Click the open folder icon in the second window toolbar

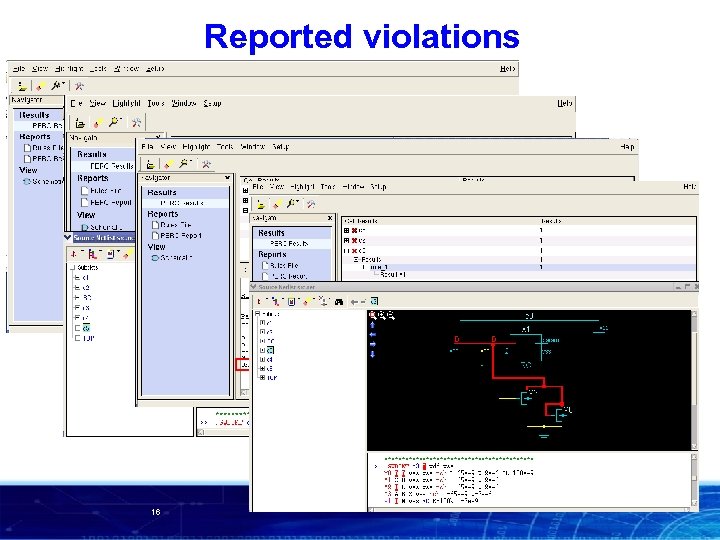[80, 123]
